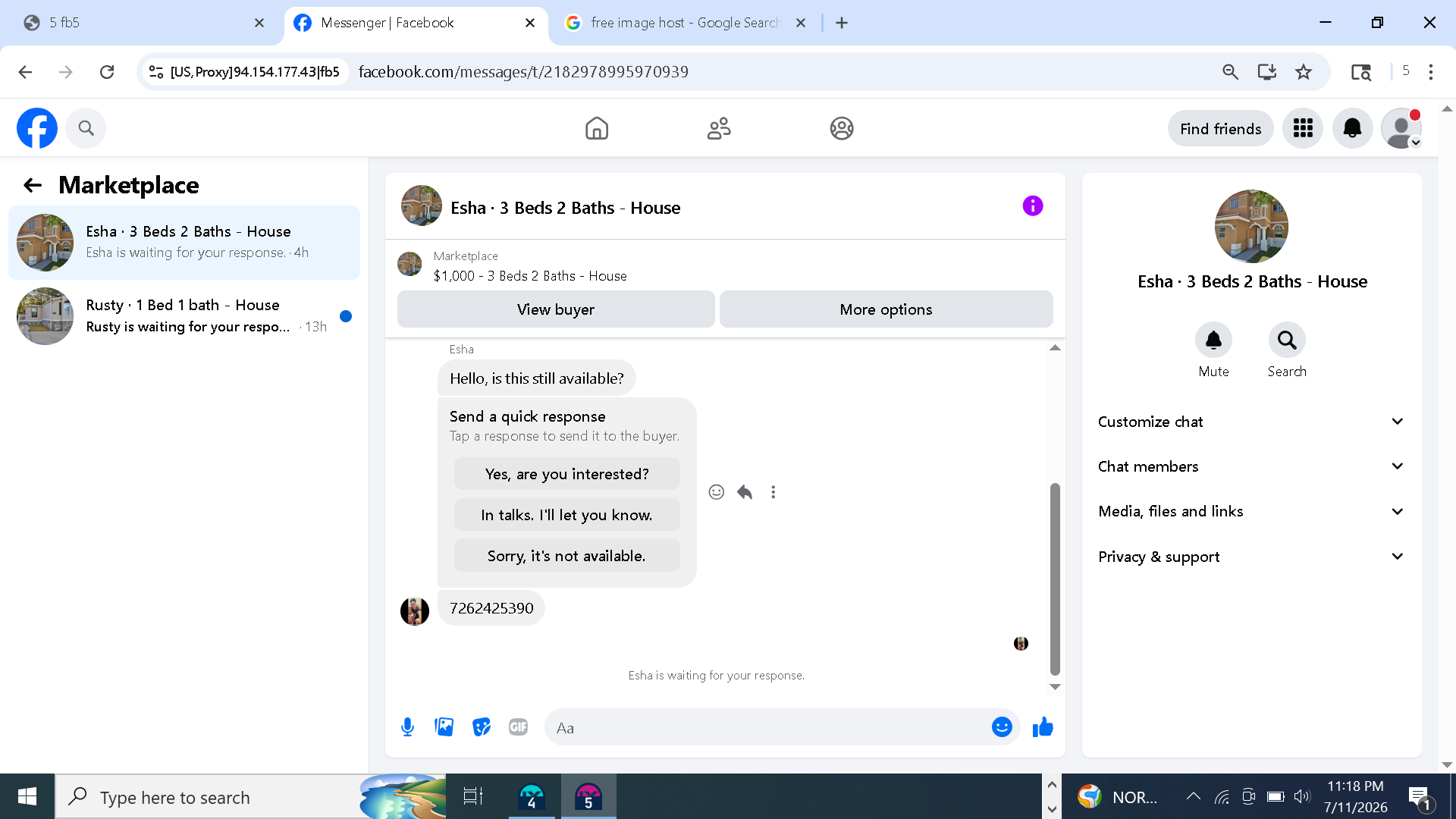Send quick reply Sorry, it's not available.

coord(566,556)
